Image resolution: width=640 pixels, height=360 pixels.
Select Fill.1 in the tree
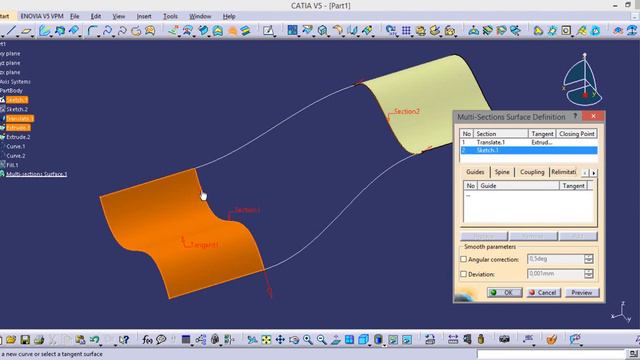point(12,165)
